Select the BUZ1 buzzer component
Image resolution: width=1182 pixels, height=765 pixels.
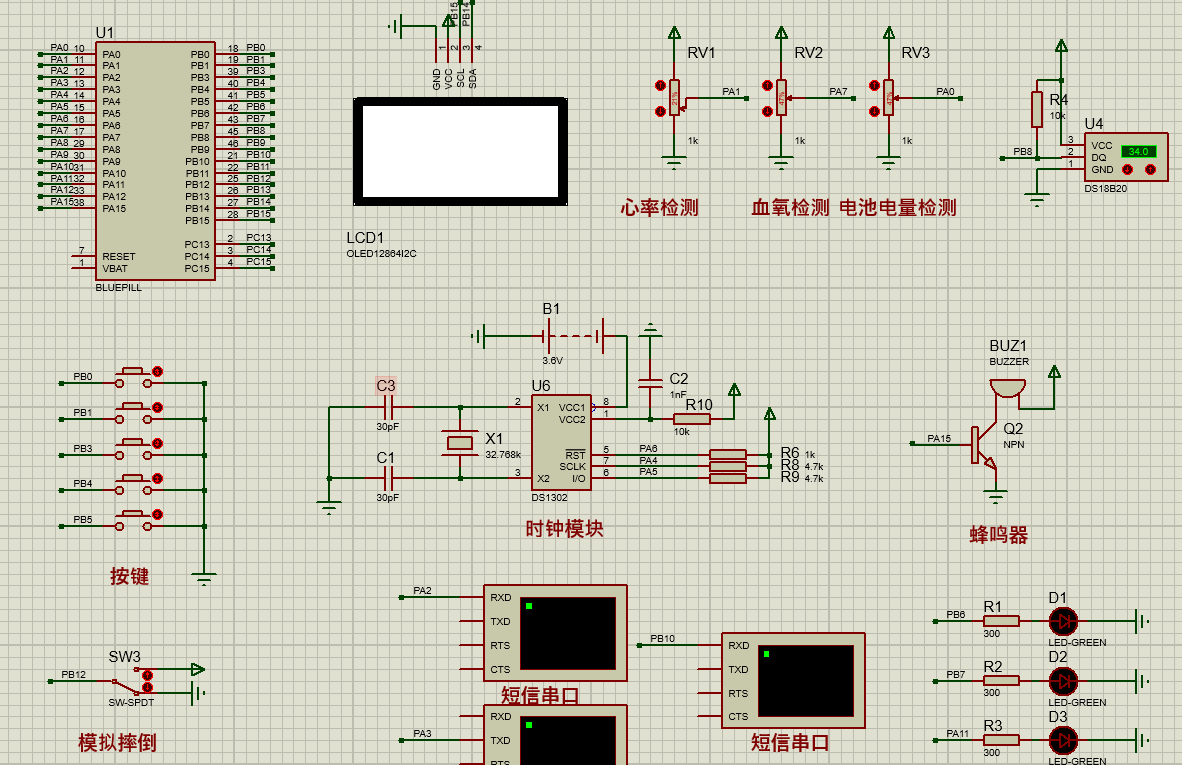tap(1008, 388)
